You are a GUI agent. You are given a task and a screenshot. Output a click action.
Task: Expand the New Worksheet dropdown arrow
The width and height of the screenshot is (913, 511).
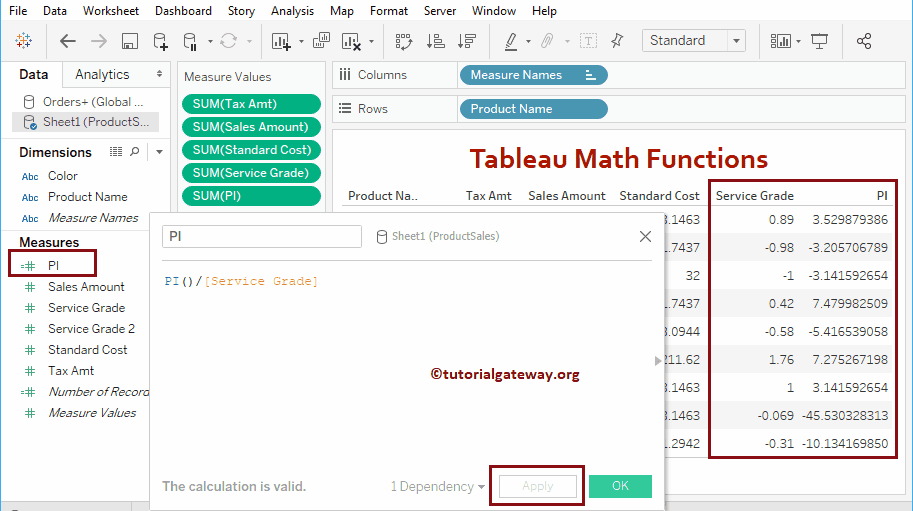pos(301,41)
